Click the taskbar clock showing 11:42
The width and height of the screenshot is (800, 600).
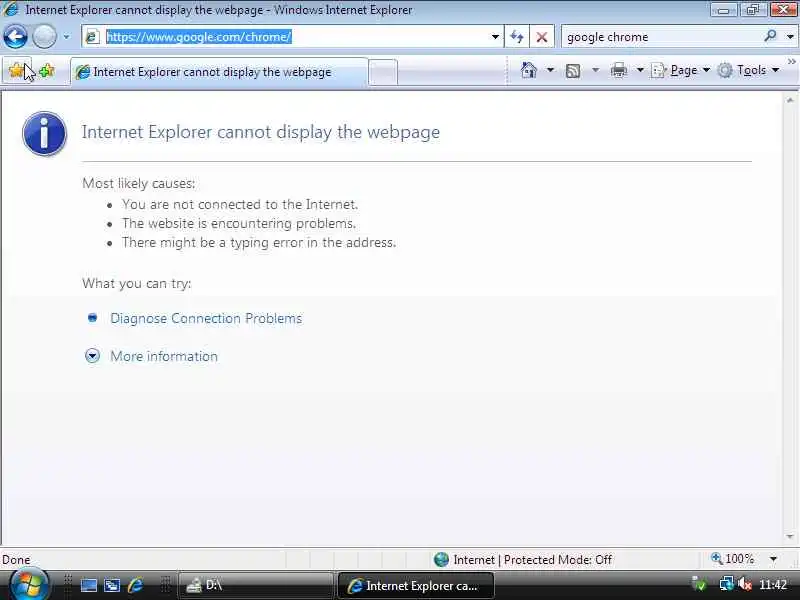click(773, 584)
